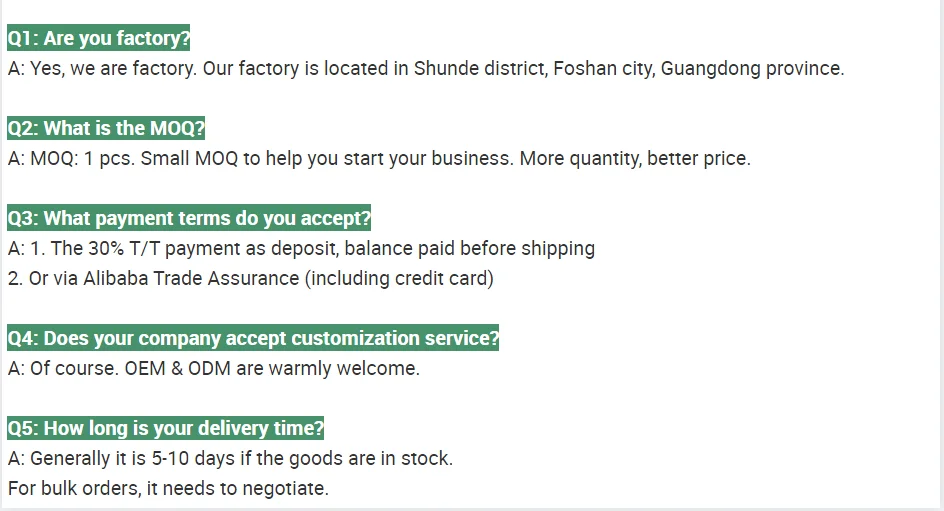The image size is (944, 511).
Task: Click the words Guangdong province
Action: pos(752,69)
